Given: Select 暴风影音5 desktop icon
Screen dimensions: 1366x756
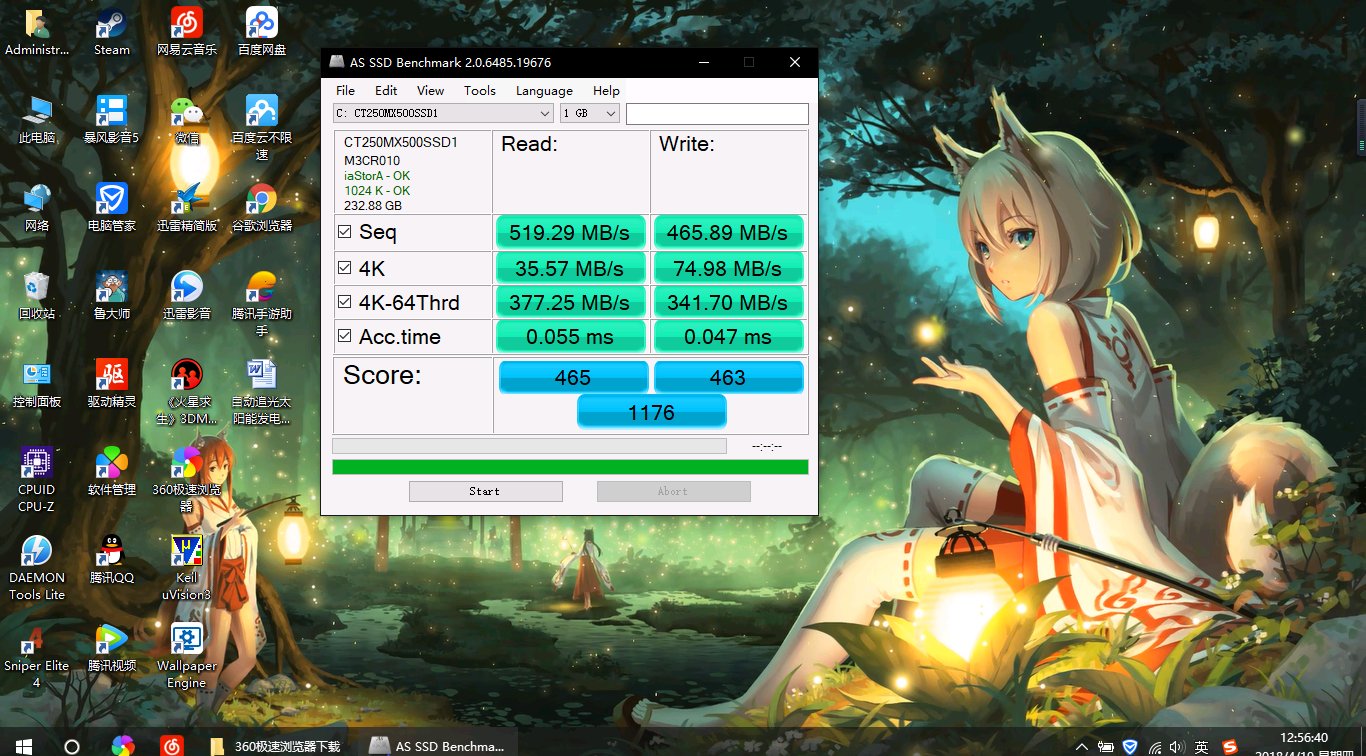Looking at the screenshot, I should click(x=111, y=119).
